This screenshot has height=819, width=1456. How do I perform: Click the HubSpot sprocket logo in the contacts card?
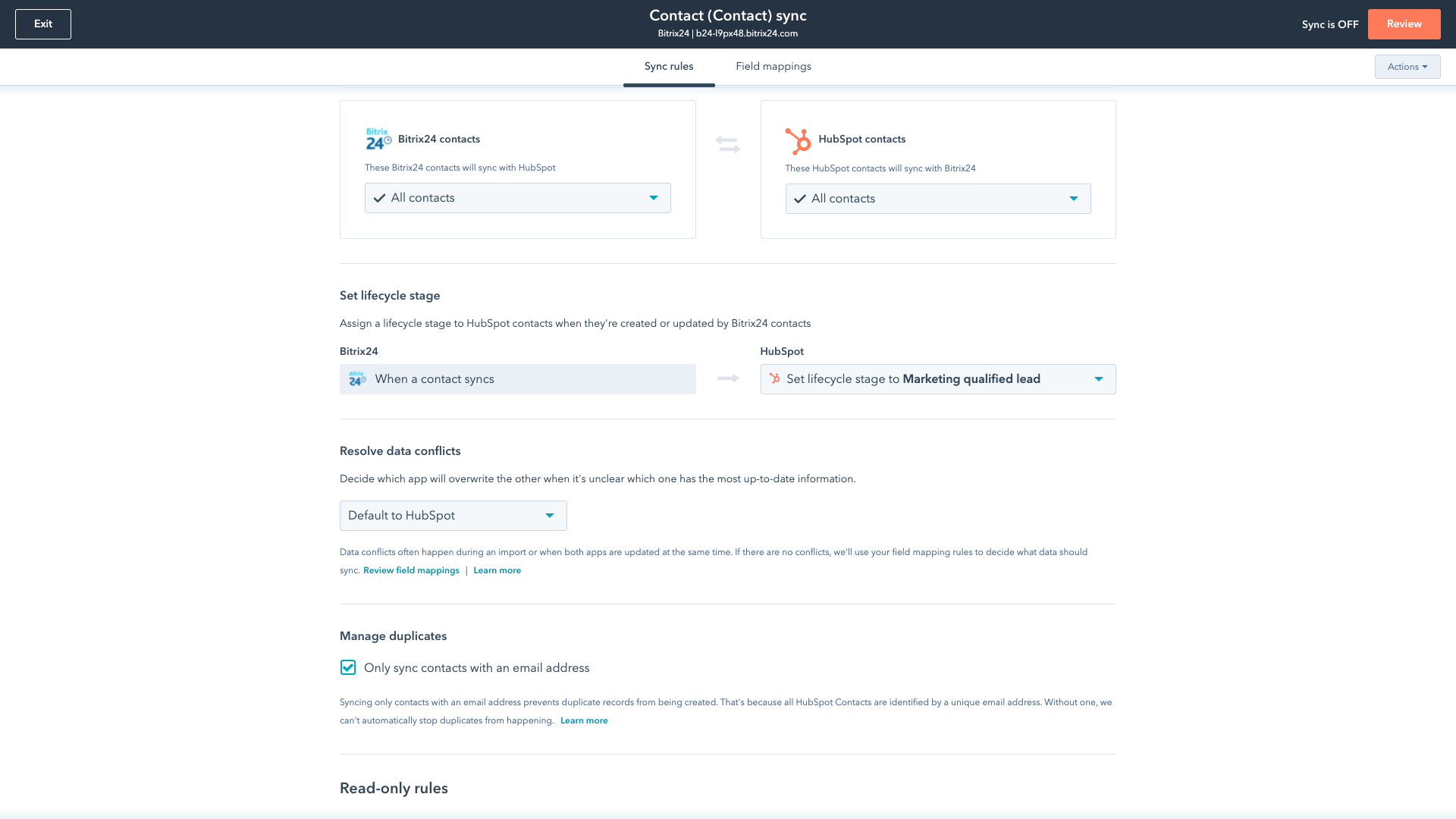pyautogui.click(x=798, y=140)
